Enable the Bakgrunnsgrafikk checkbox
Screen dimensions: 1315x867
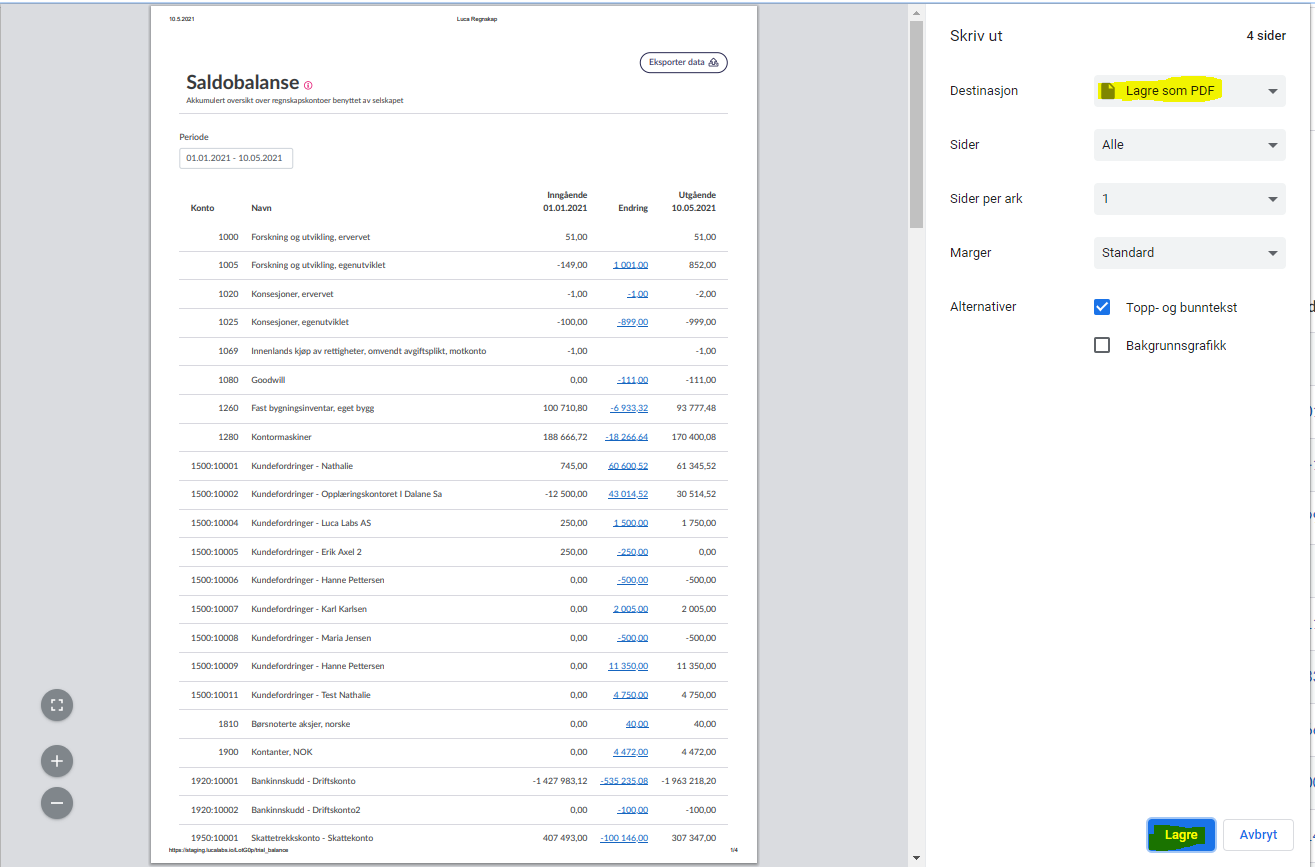point(1102,345)
